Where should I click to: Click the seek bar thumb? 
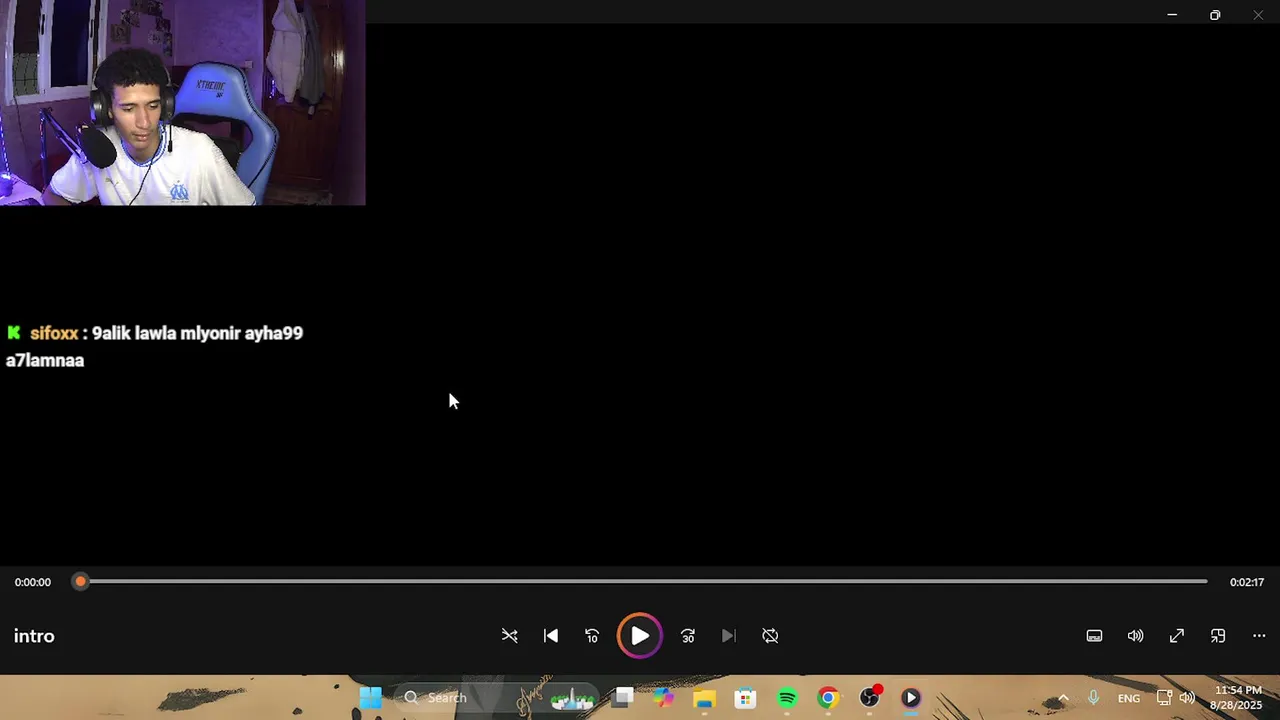pyautogui.click(x=81, y=581)
